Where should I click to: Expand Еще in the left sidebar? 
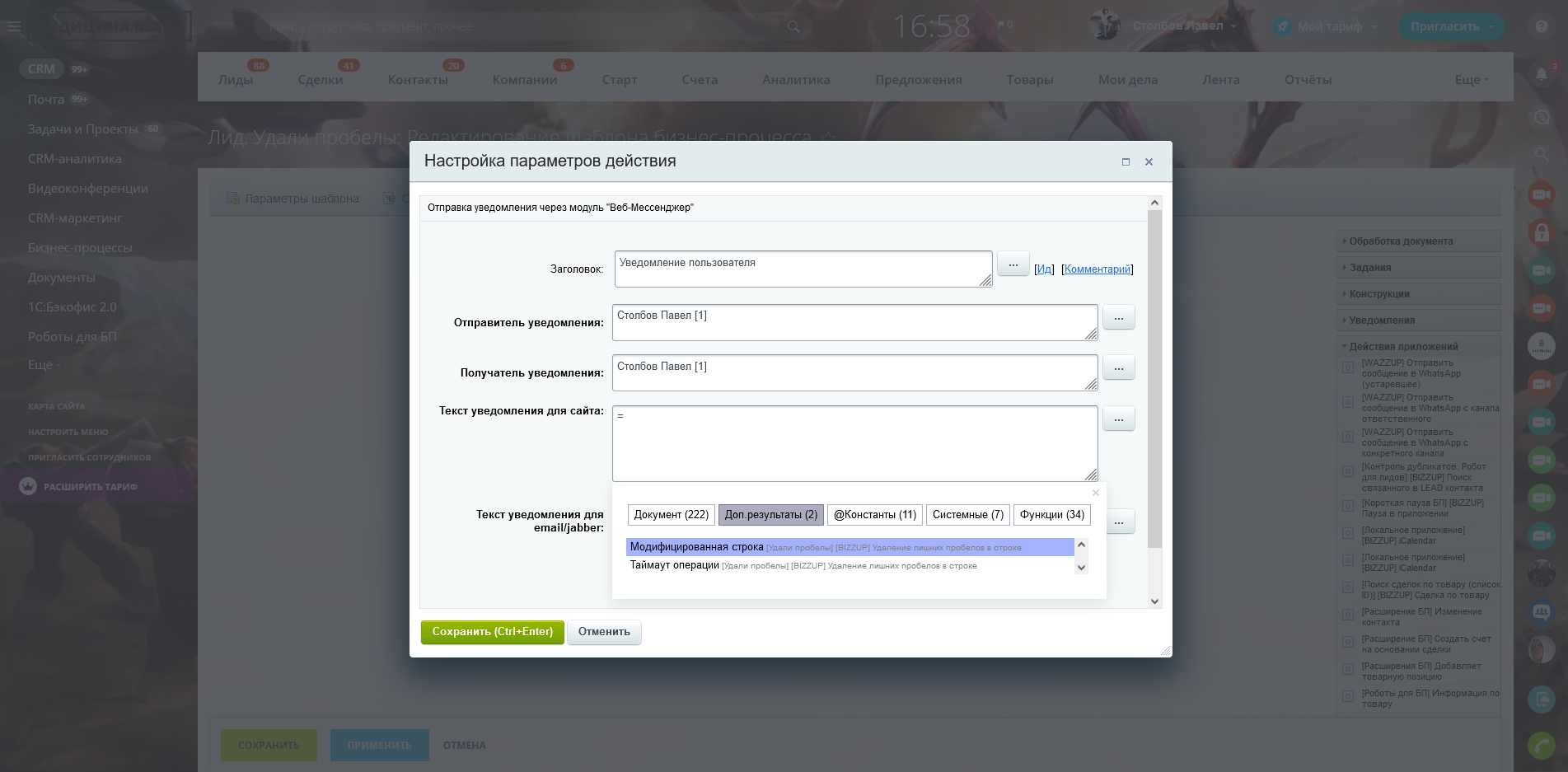[x=44, y=365]
